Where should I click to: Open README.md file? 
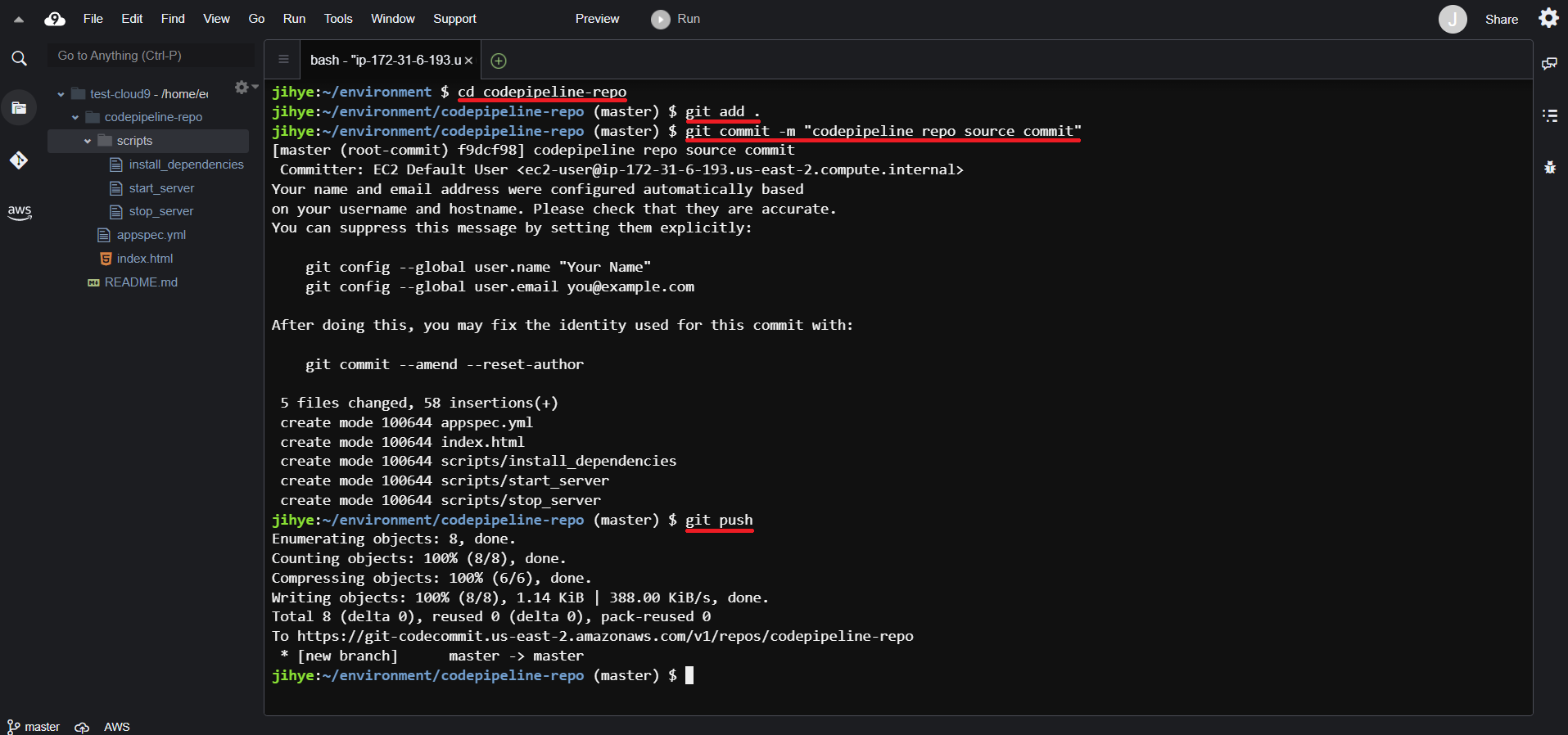[x=140, y=282]
